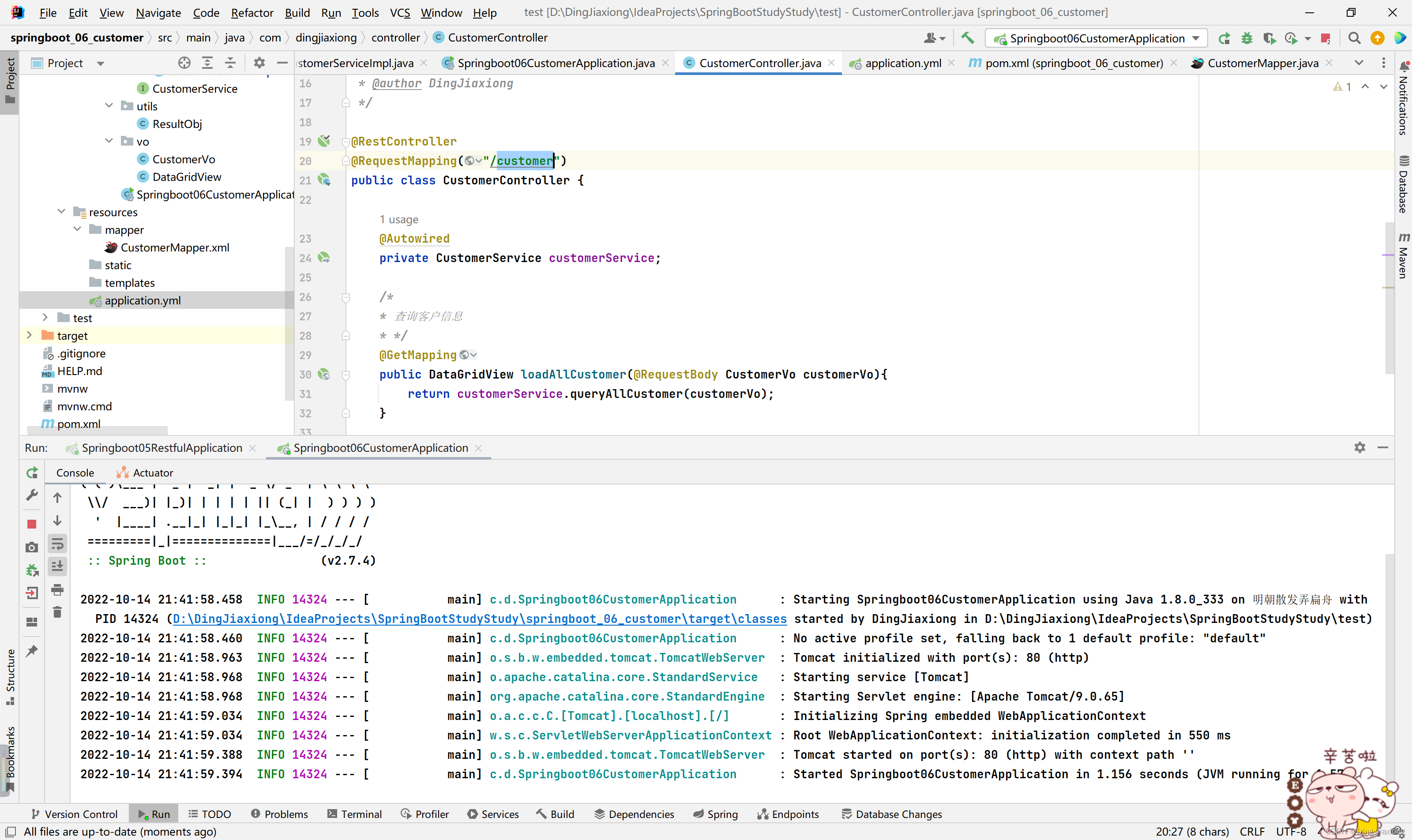Expand the target folder in project tree
Screen dimensions: 1412x840
(29, 335)
